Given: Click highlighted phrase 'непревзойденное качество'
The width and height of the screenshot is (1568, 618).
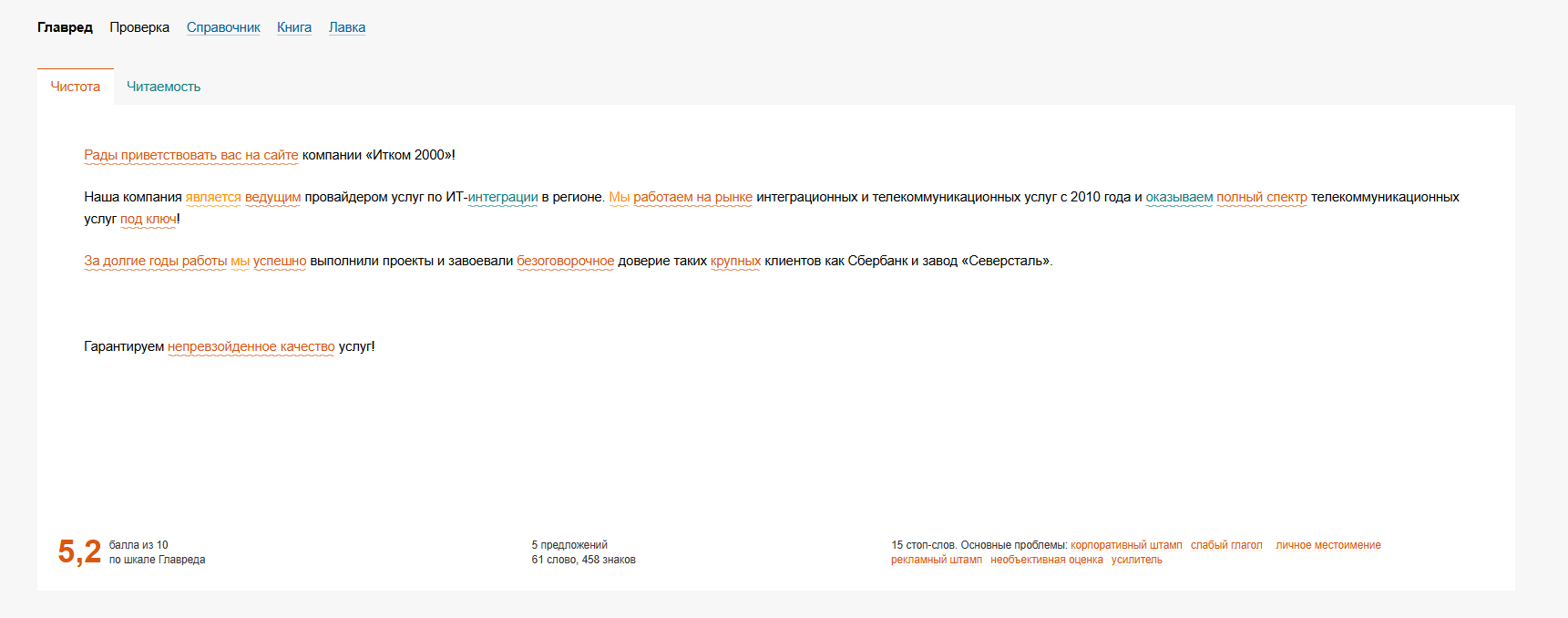Looking at the screenshot, I should [x=251, y=346].
